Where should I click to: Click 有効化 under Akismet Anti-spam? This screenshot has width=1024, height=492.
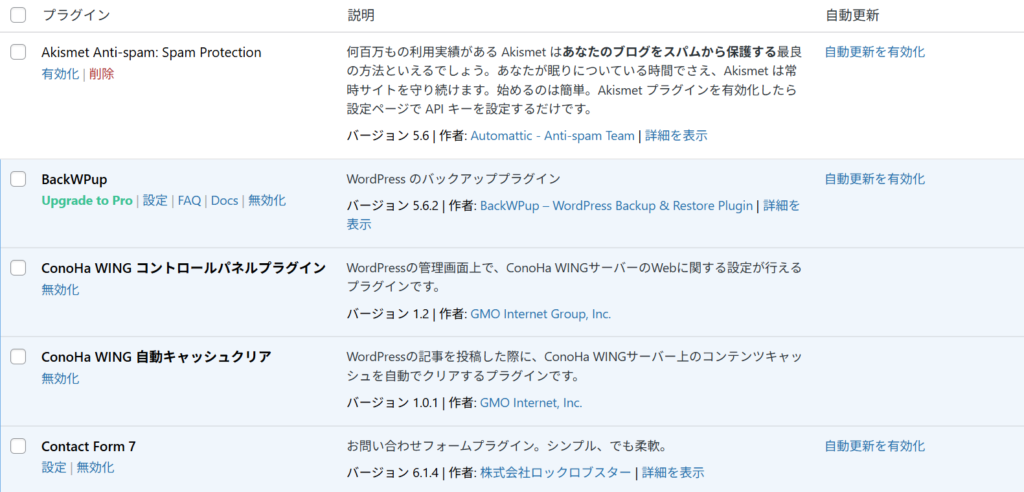[x=60, y=74]
